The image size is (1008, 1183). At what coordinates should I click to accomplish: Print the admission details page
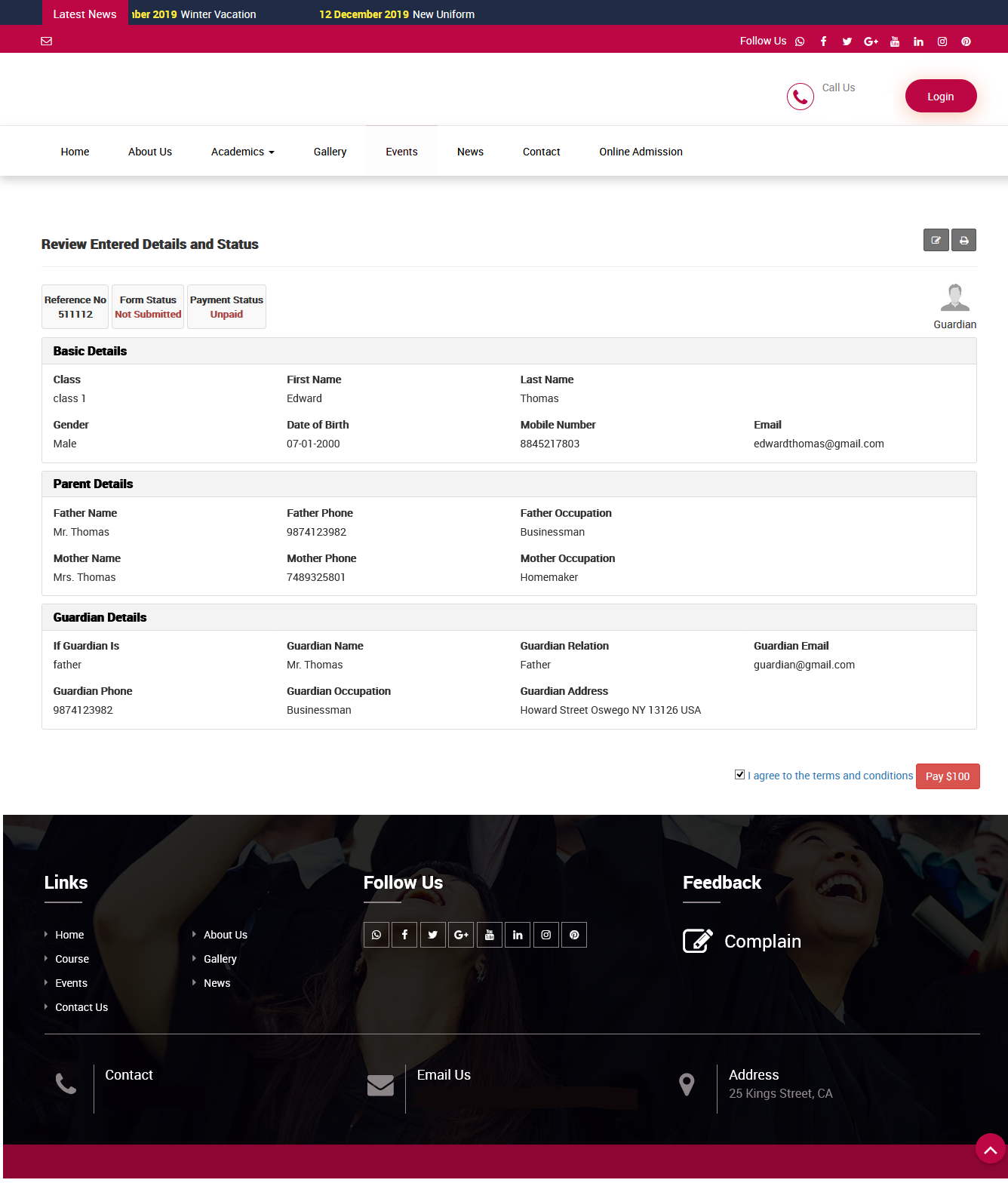click(x=963, y=240)
